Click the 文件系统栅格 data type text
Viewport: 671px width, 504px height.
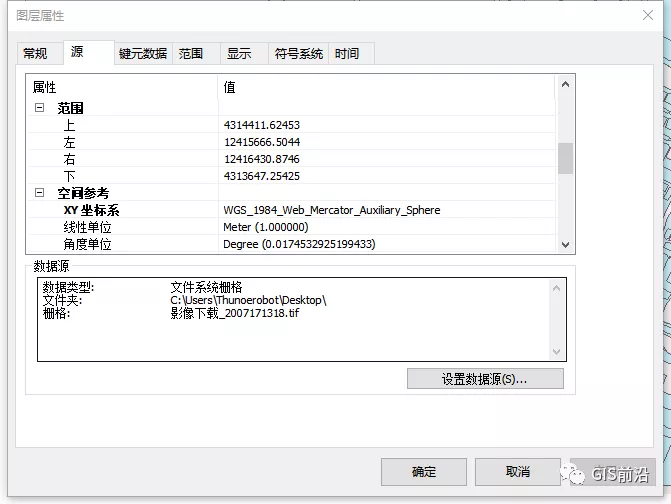pyautogui.click(x=206, y=287)
